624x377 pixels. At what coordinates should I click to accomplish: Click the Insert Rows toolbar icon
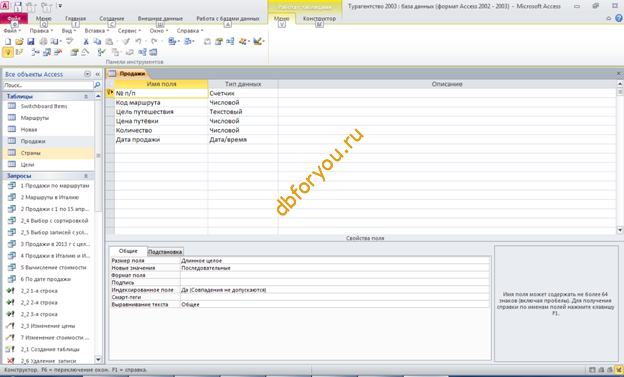35,52
